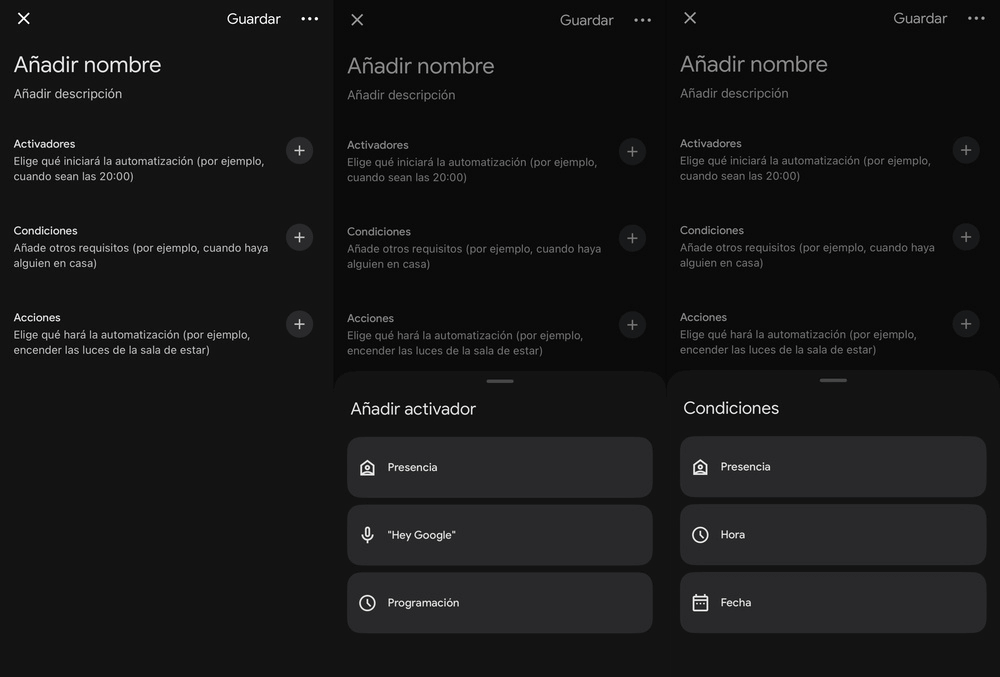Grab the drag handle of the Condiciones sheet
The image size is (1000, 677).
[x=834, y=380]
